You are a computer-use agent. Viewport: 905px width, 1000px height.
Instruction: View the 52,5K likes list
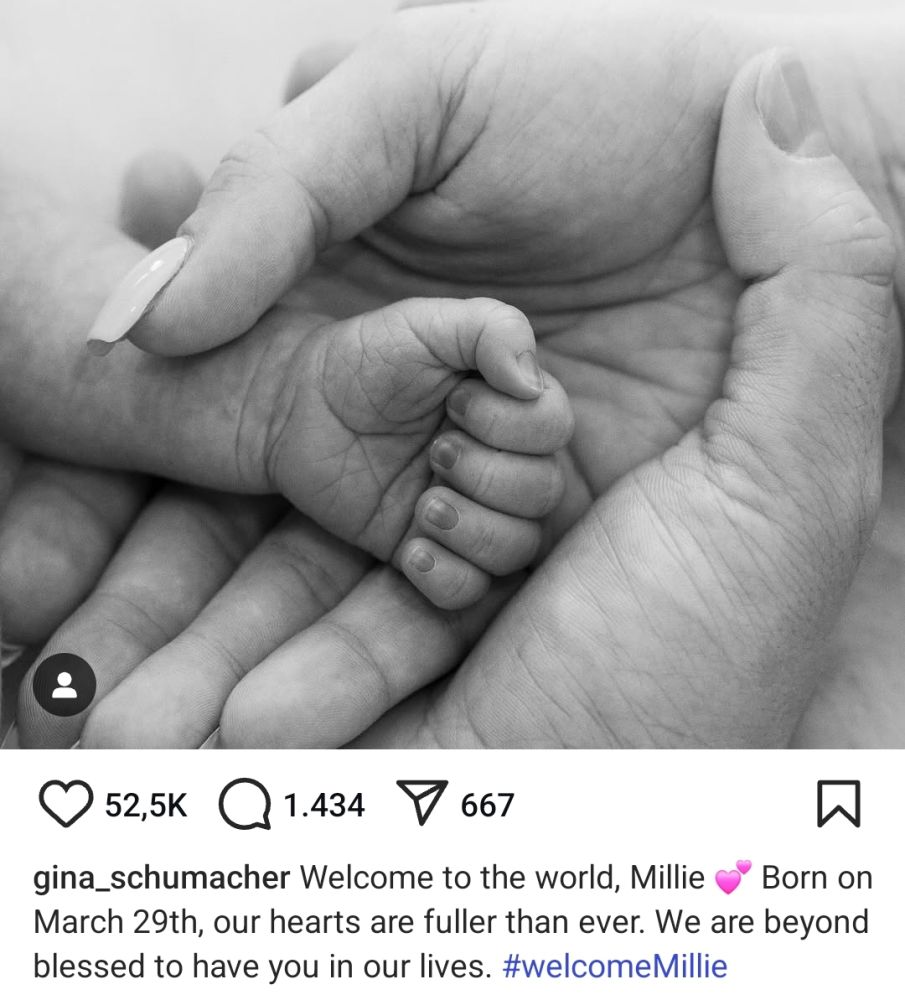pos(146,805)
